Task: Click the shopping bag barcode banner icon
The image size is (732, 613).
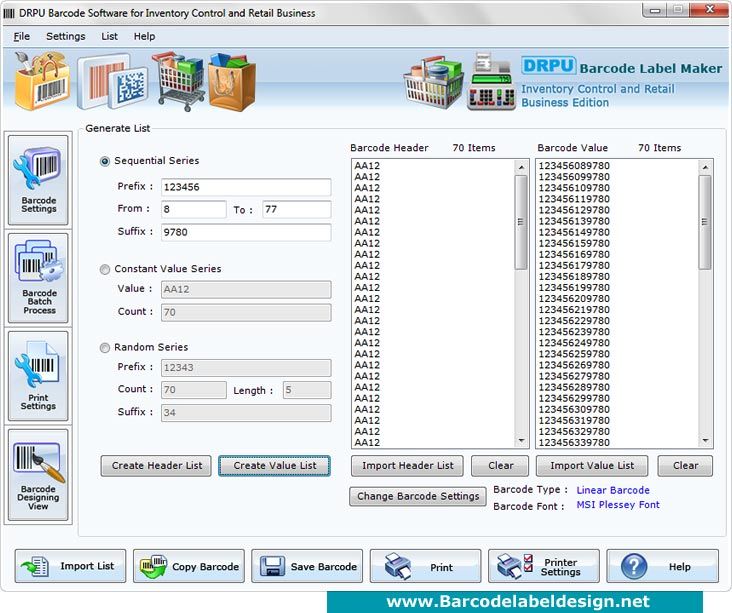Action: (41, 81)
